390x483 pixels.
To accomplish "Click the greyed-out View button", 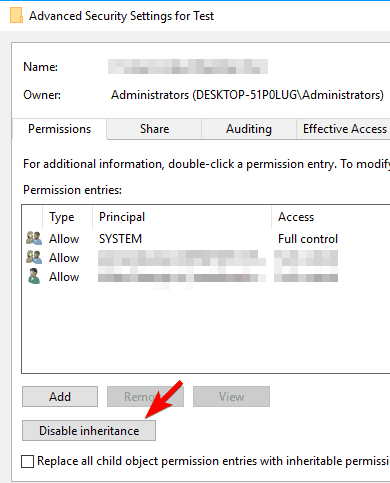I will [231, 397].
